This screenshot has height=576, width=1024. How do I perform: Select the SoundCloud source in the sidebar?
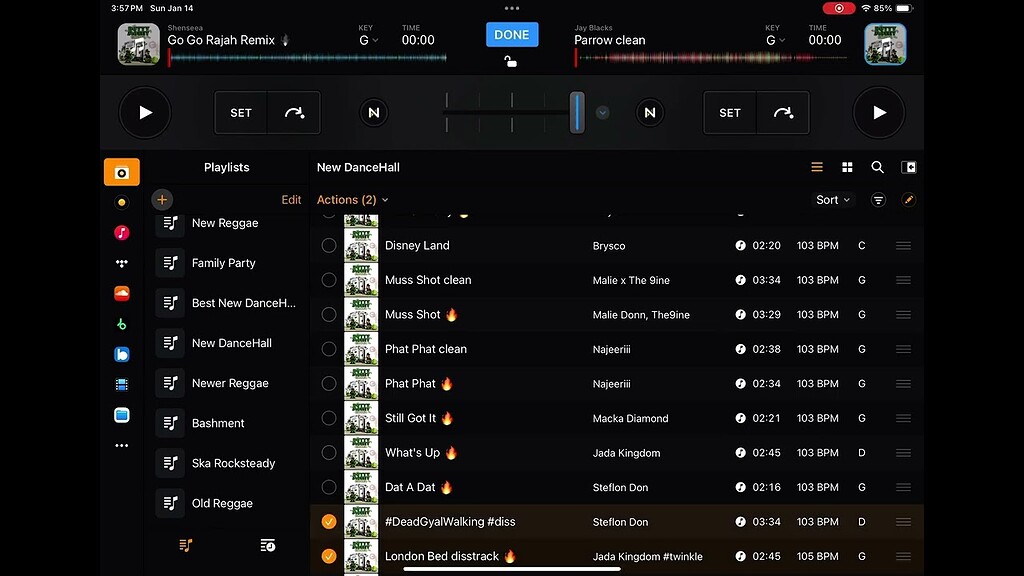coord(121,293)
